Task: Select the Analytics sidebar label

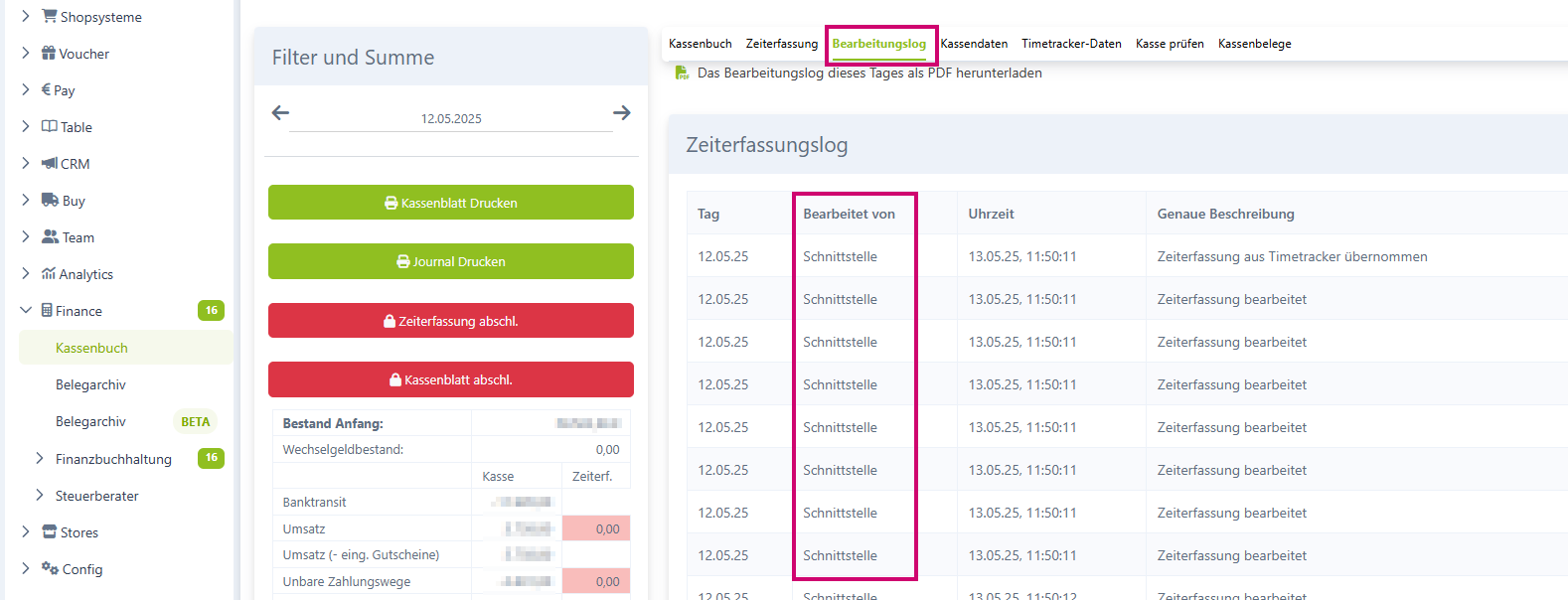Action: pos(85,274)
